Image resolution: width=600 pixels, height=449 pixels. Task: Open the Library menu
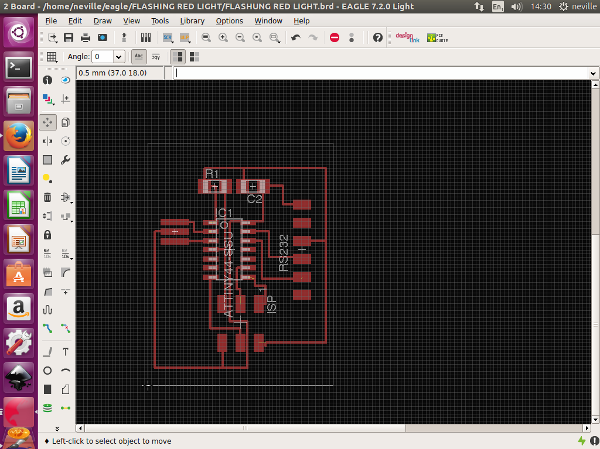coord(192,20)
